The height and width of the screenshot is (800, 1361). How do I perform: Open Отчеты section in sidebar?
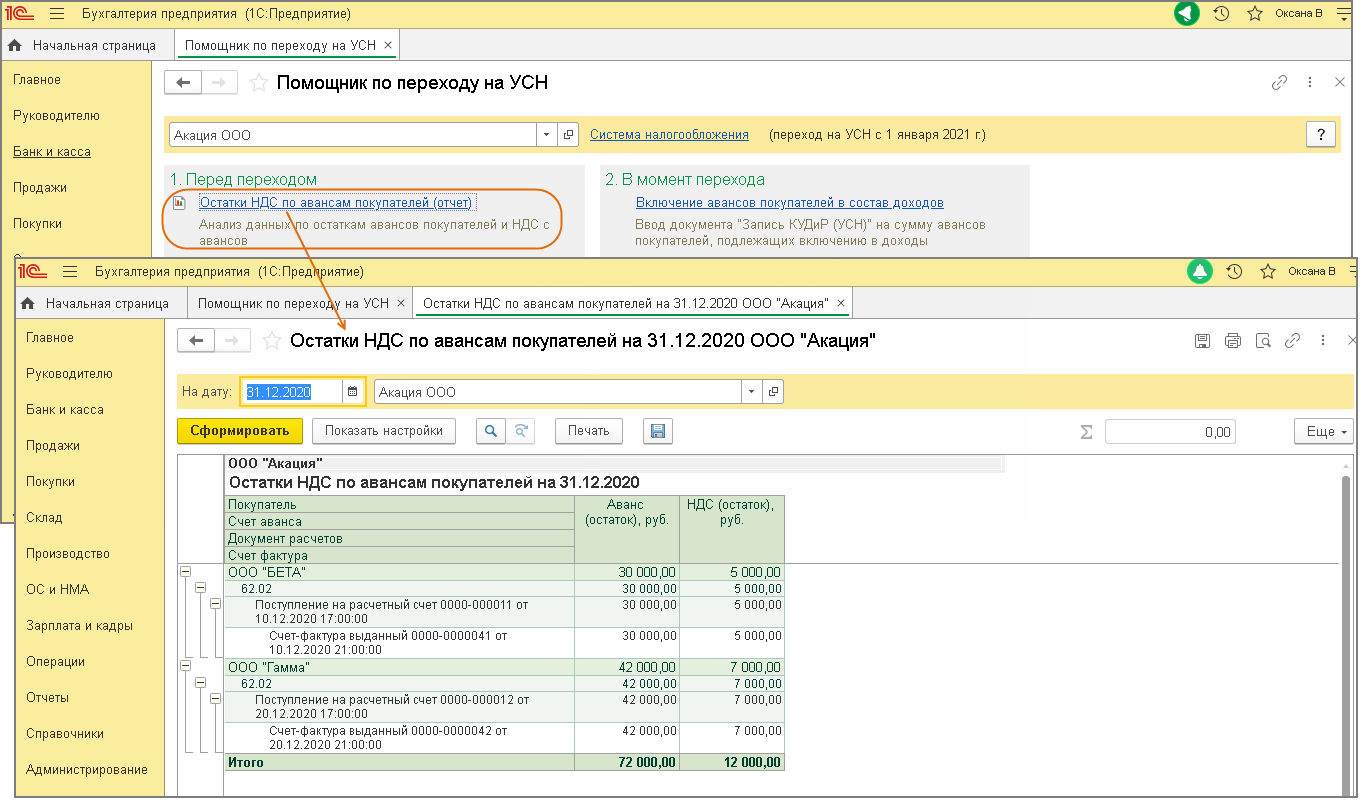point(48,698)
